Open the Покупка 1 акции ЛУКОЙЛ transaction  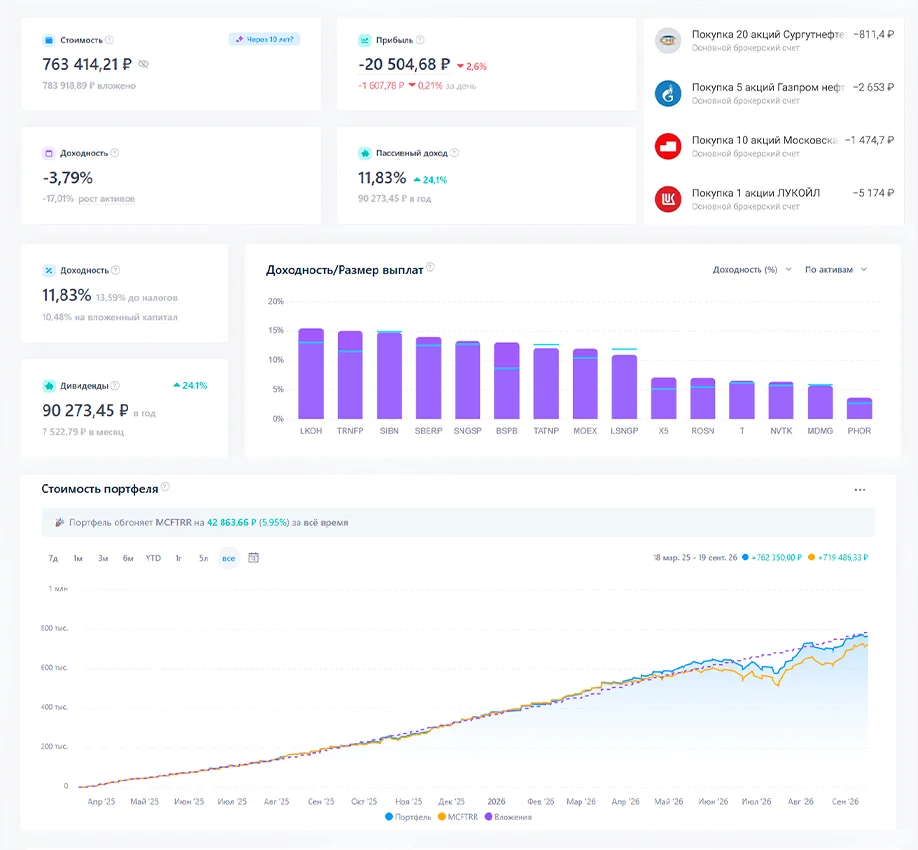(774, 199)
